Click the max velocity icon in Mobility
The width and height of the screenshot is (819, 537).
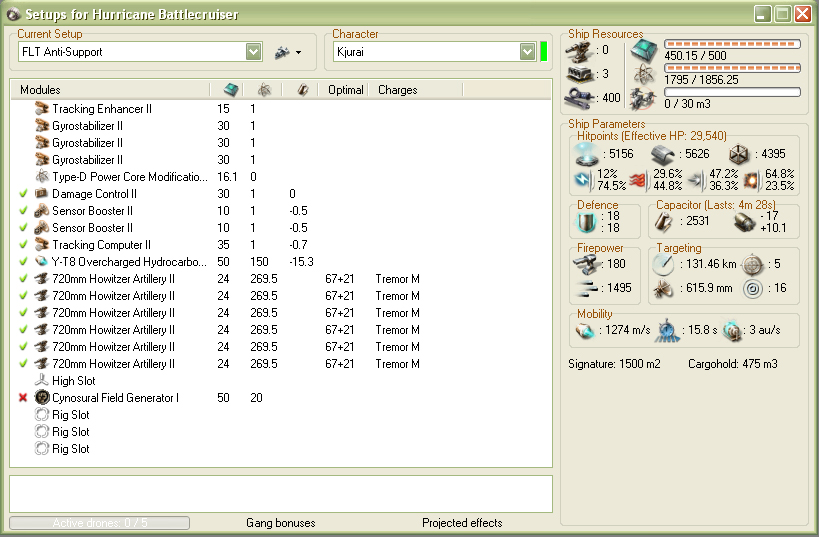[x=586, y=329]
